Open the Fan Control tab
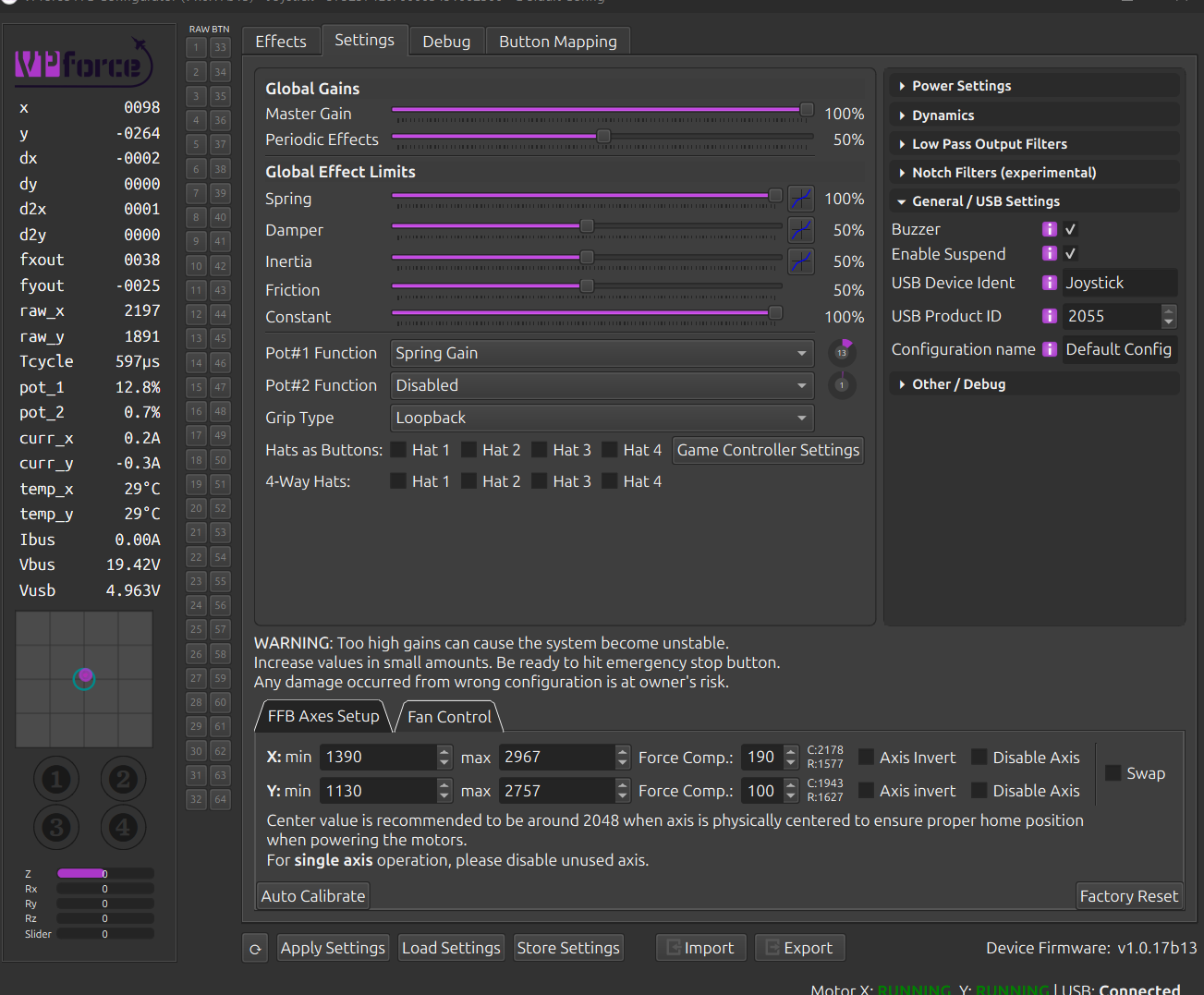The width and height of the screenshot is (1204, 995). (449, 717)
